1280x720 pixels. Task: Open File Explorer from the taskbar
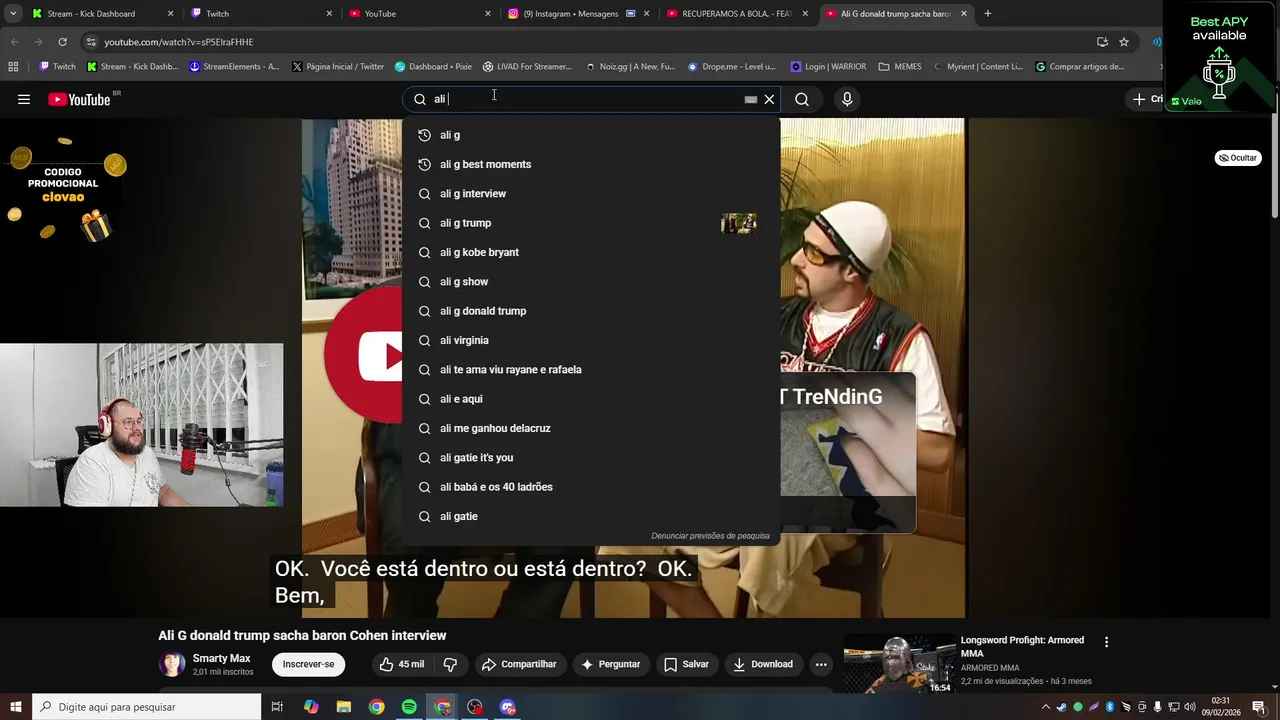pyautogui.click(x=343, y=707)
